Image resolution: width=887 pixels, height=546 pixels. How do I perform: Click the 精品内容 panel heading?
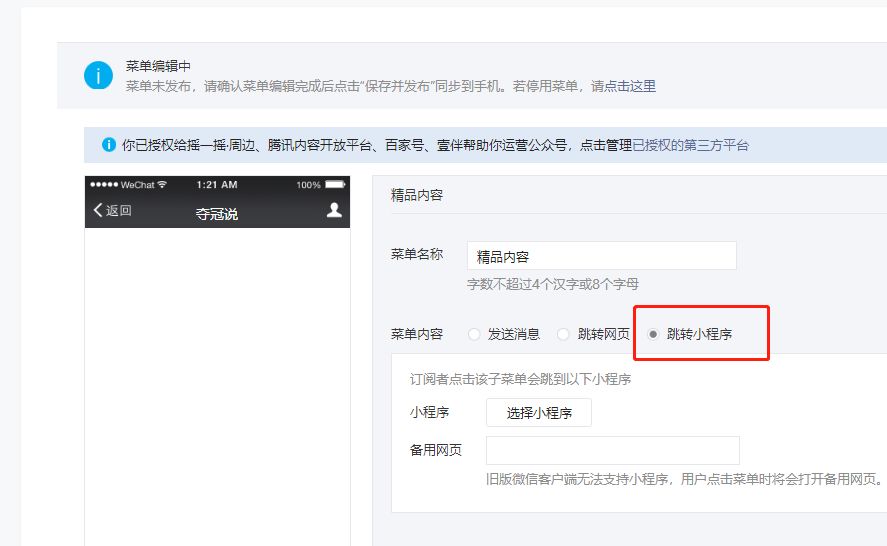pos(417,195)
